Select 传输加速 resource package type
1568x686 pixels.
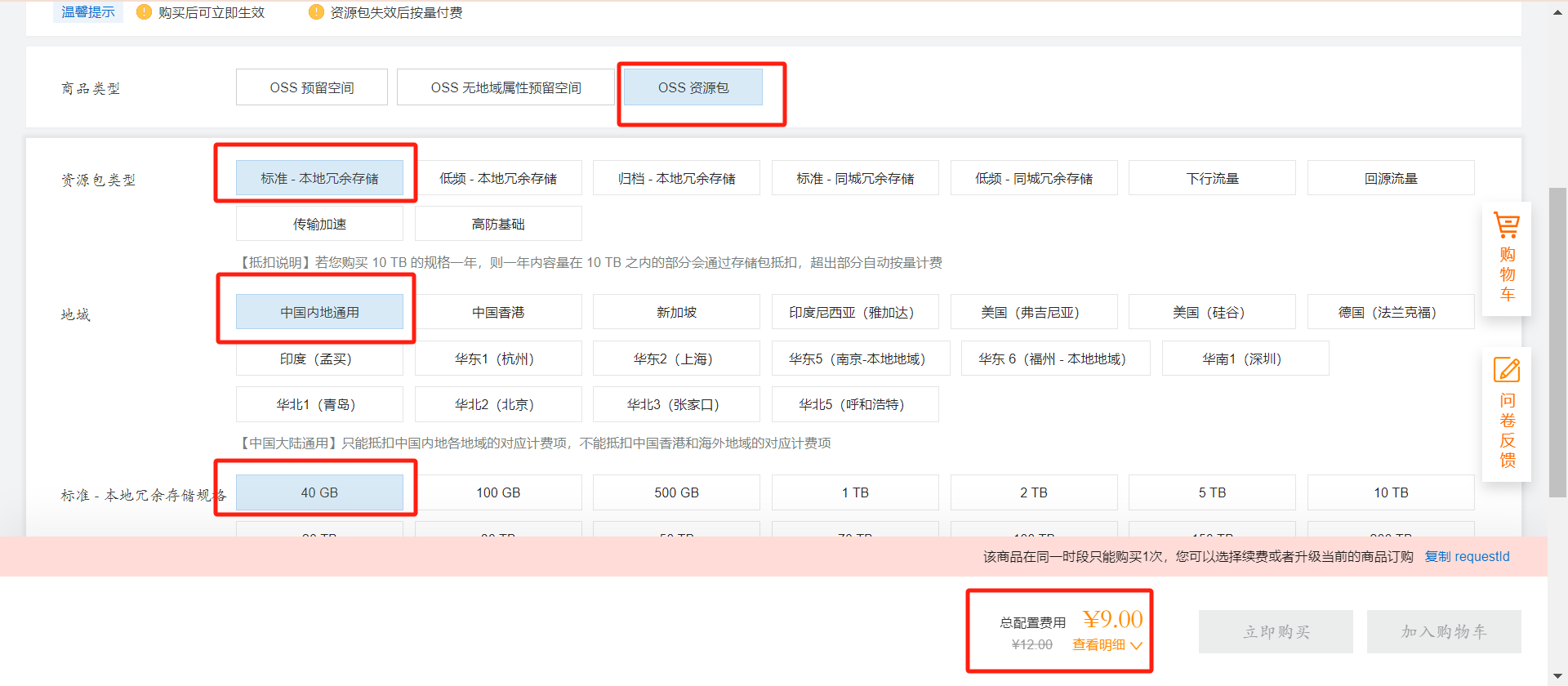319,224
